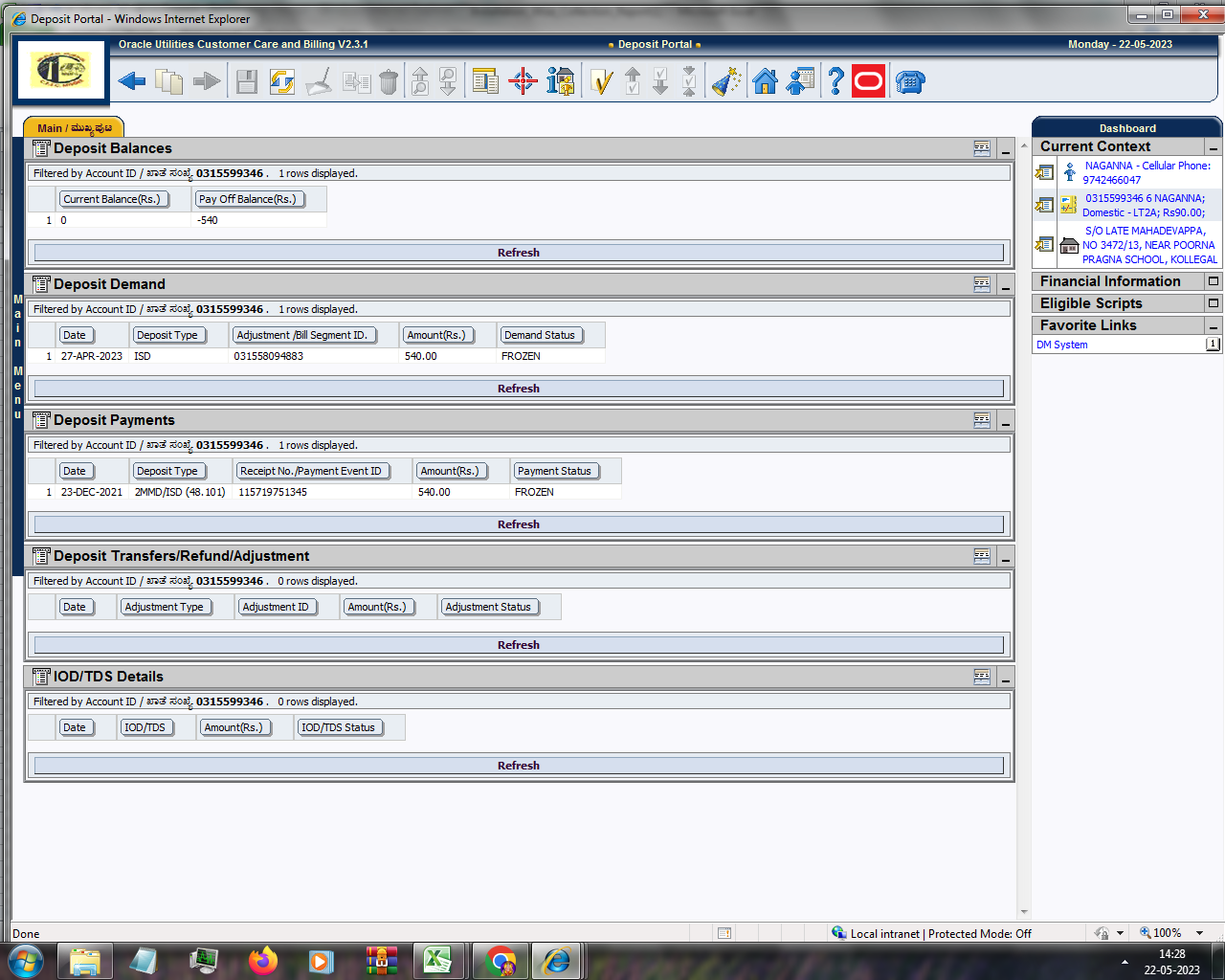Image resolution: width=1225 pixels, height=980 pixels.
Task: Open Help via blue question mark icon
Action: click(835, 82)
